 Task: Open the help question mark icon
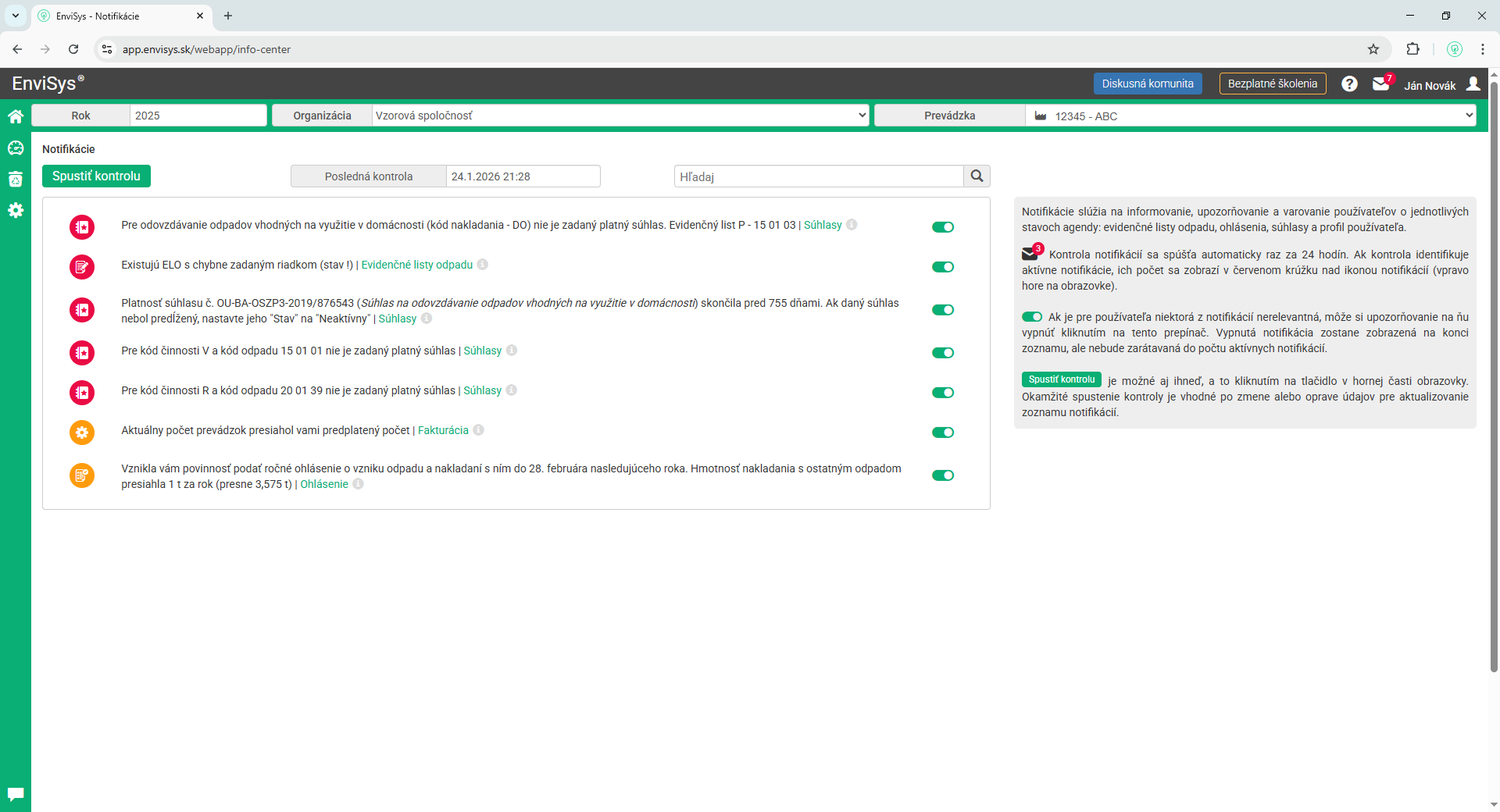(x=1349, y=84)
